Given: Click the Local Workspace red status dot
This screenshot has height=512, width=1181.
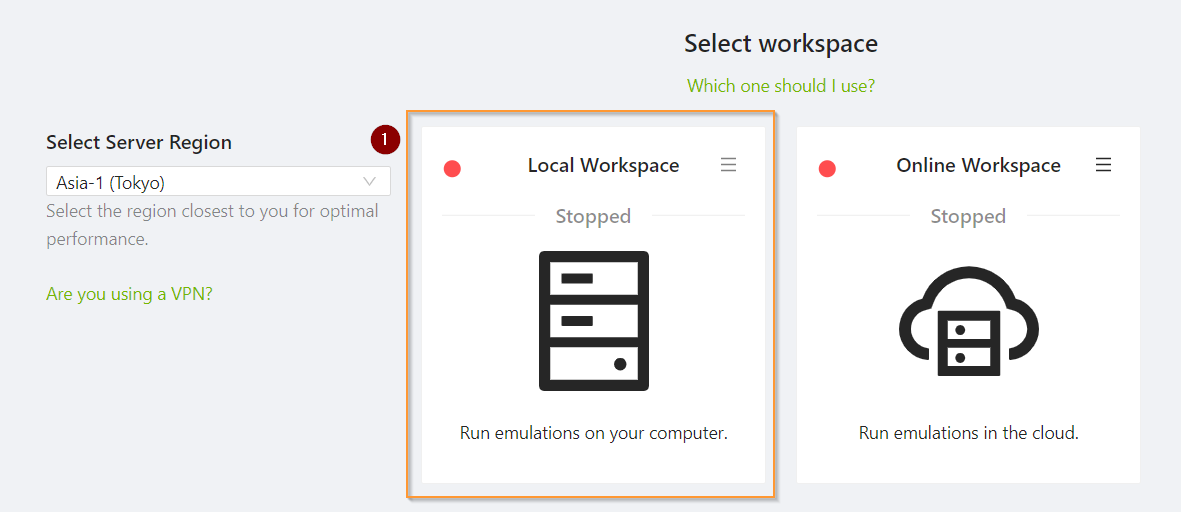Looking at the screenshot, I should pos(452,169).
